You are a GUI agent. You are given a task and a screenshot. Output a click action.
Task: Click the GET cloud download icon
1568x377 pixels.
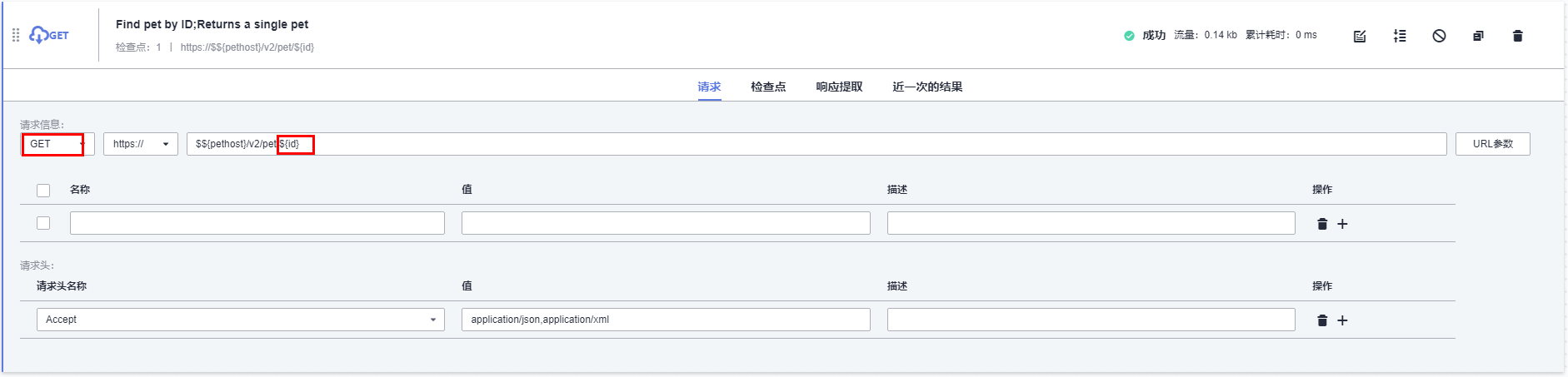coord(39,35)
